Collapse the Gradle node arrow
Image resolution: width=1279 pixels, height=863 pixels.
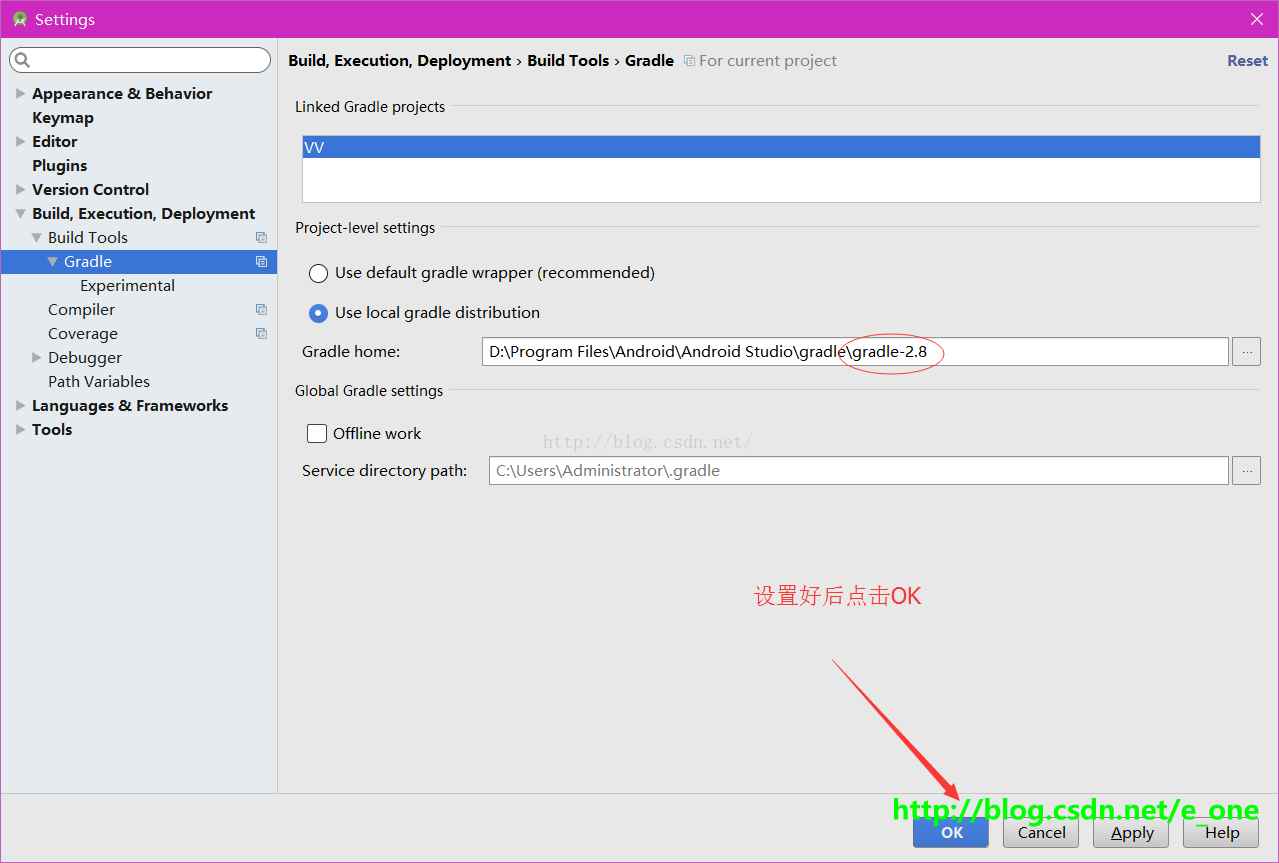pos(53,261)
